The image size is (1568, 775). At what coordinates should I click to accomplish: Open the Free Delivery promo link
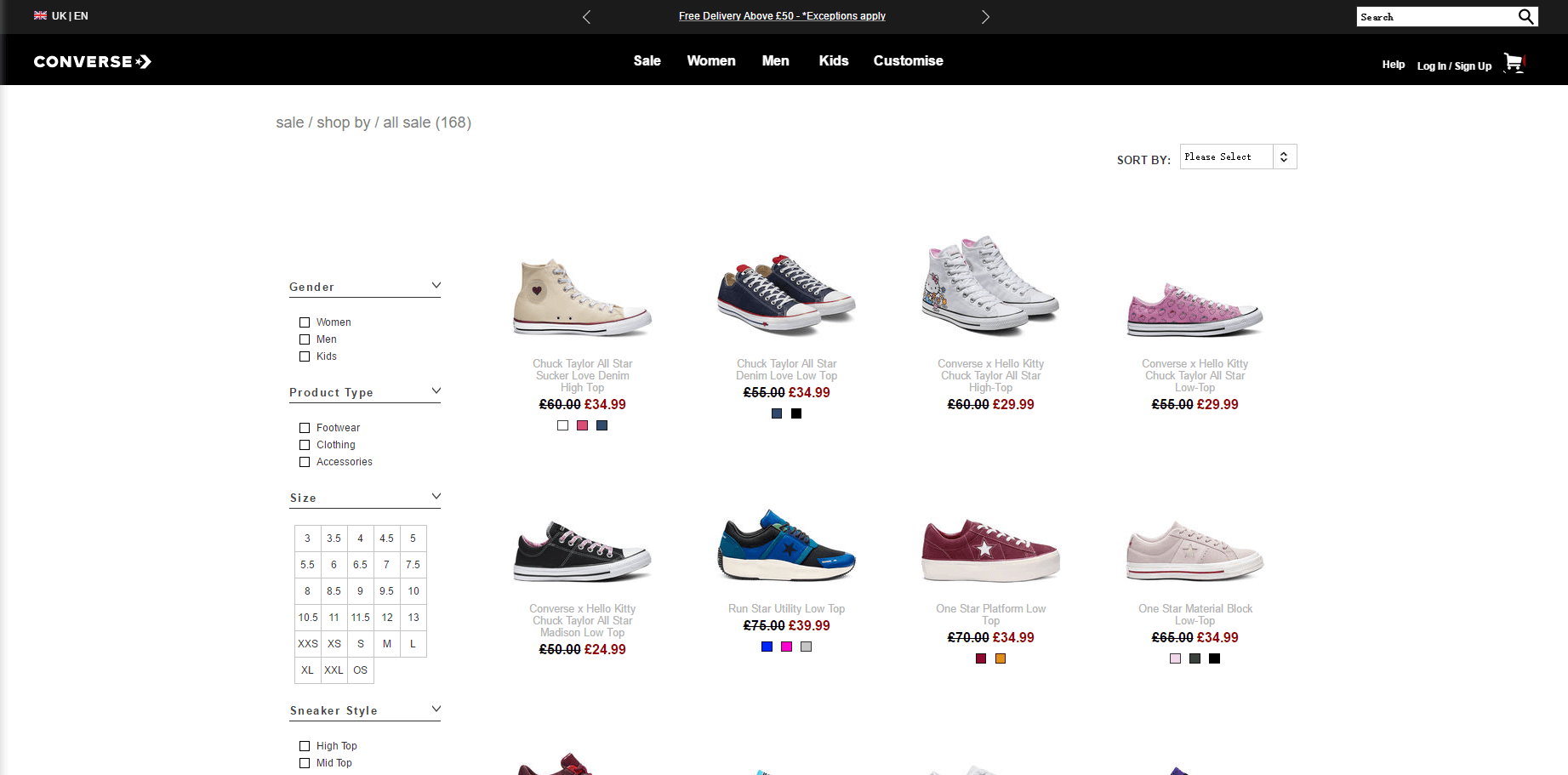pyautogui.click(x=782, y=16)
